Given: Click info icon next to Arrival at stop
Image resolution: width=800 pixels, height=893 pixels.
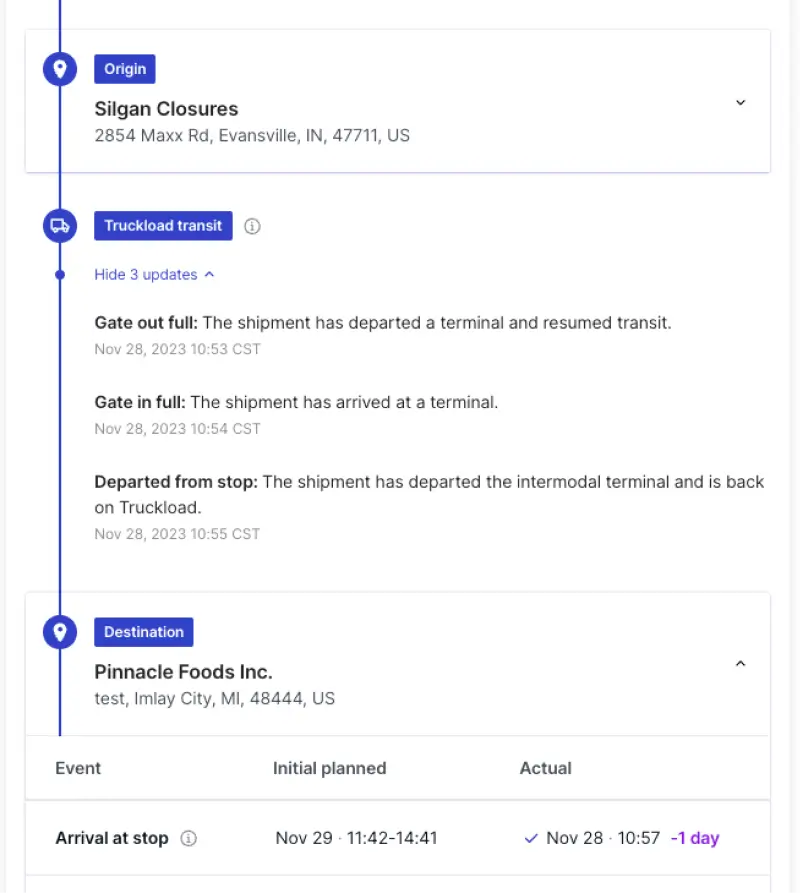Looking at the screenshot, I should pyautogui.click(x=188, y=838).
